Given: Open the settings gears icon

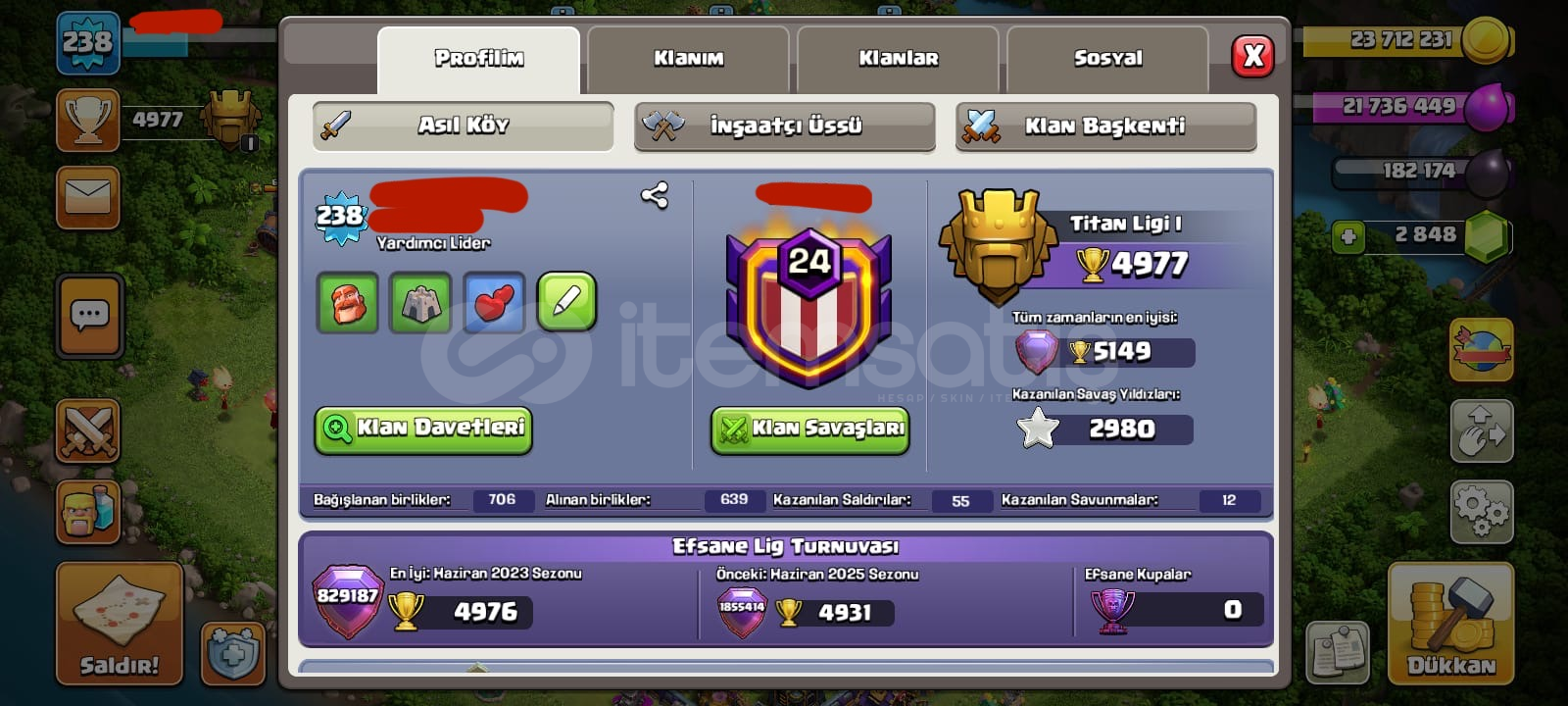Looking at the screenshot, I should tap(1481, 511).
